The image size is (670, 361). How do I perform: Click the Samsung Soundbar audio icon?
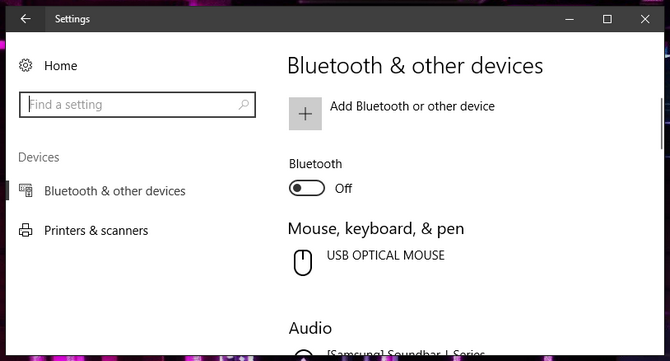304,352
